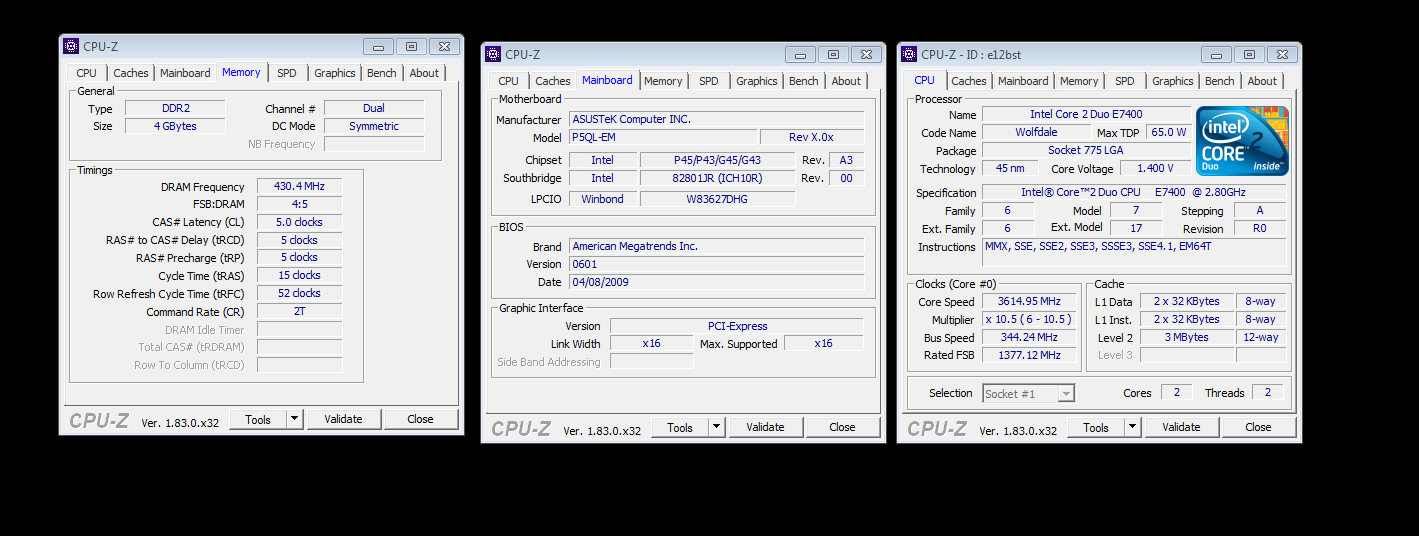This screenshot has height=536, width=1419.
Task: Click Validate button in Memory window
Action: [x=343, y=419]
